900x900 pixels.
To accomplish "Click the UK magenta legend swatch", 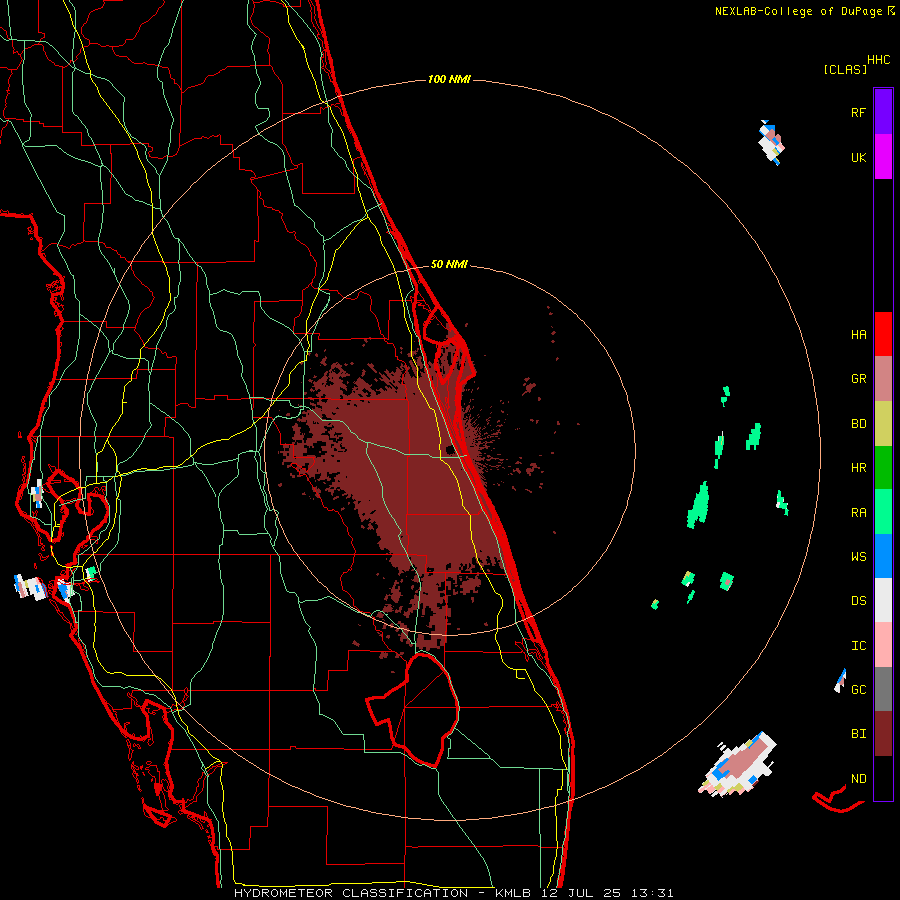I will pyautogui.click(x=883, y=157).
